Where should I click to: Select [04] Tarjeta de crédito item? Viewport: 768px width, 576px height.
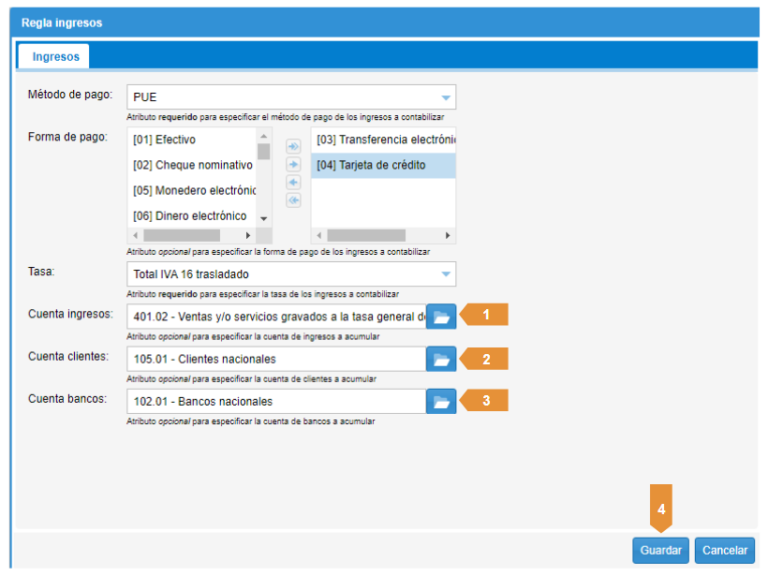click(x=371, y=165)
